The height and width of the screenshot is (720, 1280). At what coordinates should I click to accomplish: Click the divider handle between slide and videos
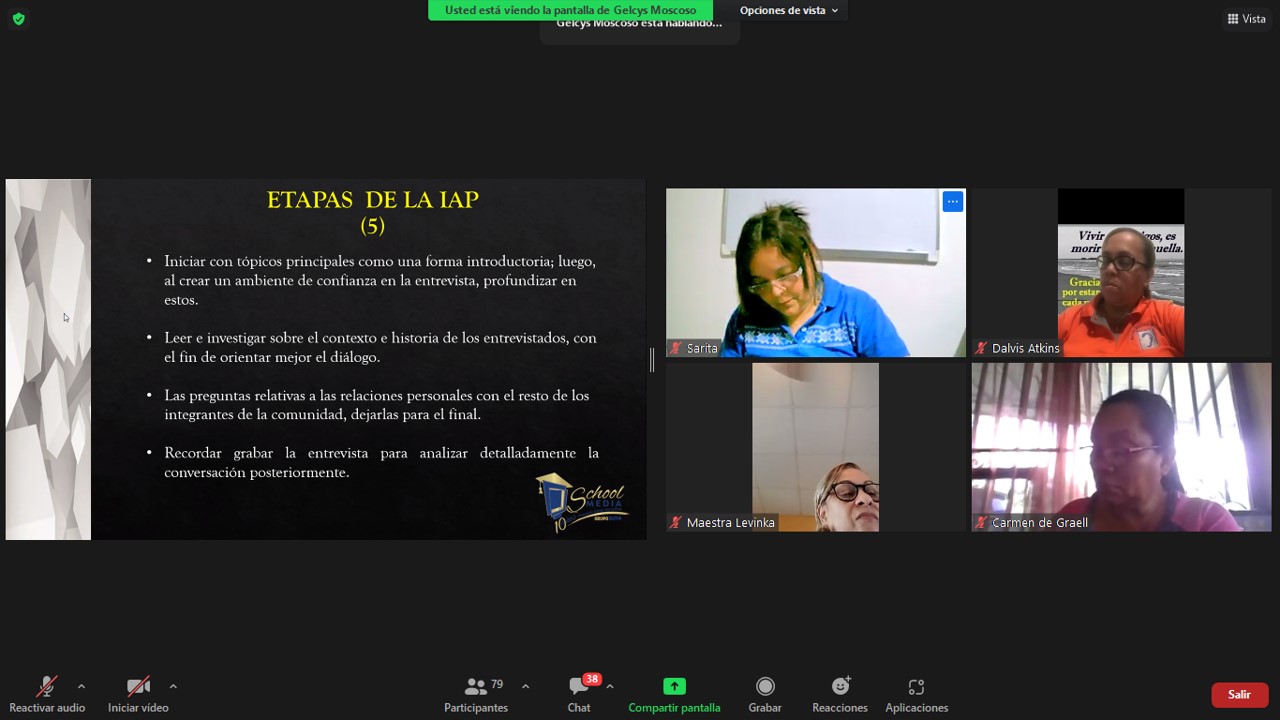[x=652, y=360]
